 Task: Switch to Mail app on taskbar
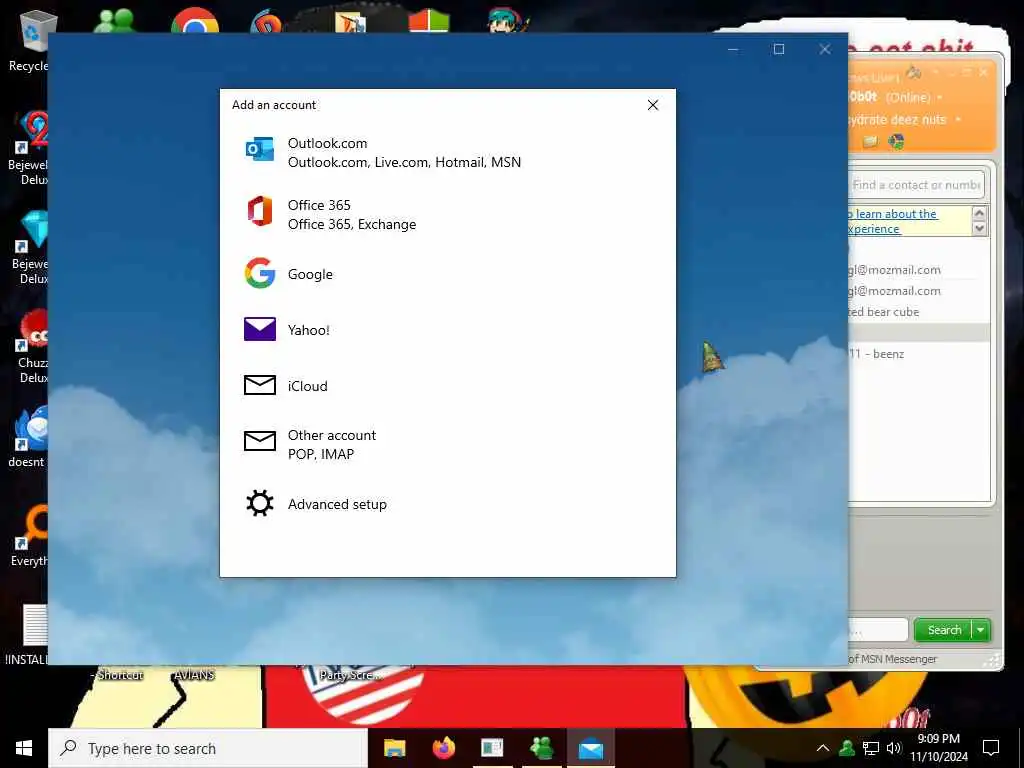coord(591,748)
